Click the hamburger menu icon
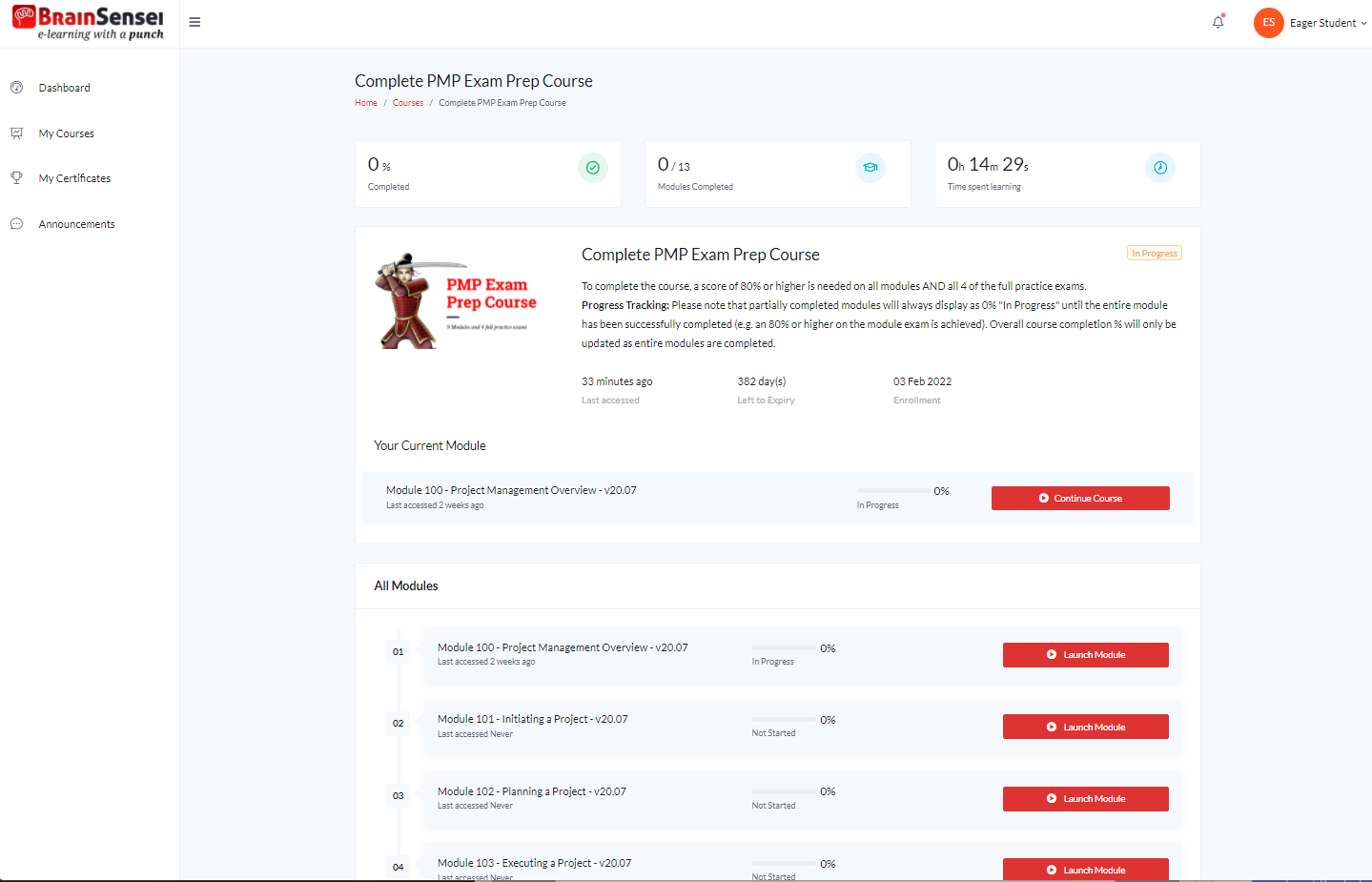Viewport: 1372px width, 882px height. 195,22
